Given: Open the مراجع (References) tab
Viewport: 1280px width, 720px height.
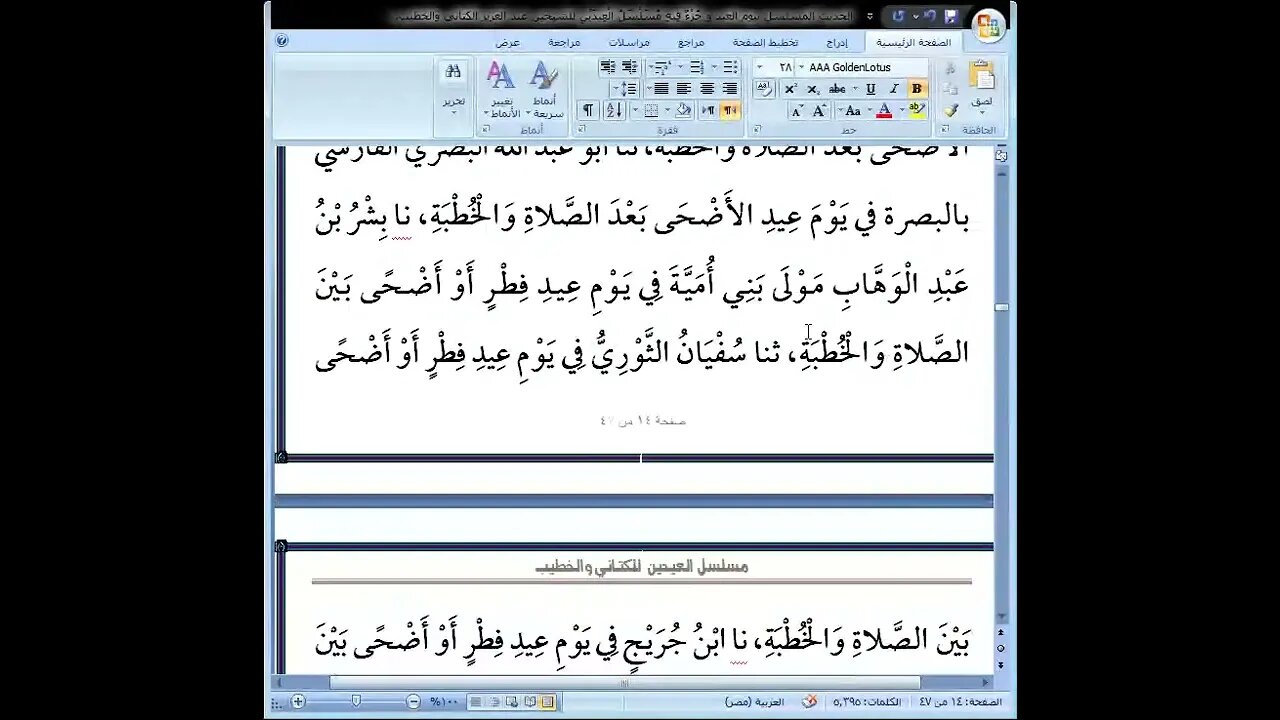Looking at the screenshot, I should (691, 42).
